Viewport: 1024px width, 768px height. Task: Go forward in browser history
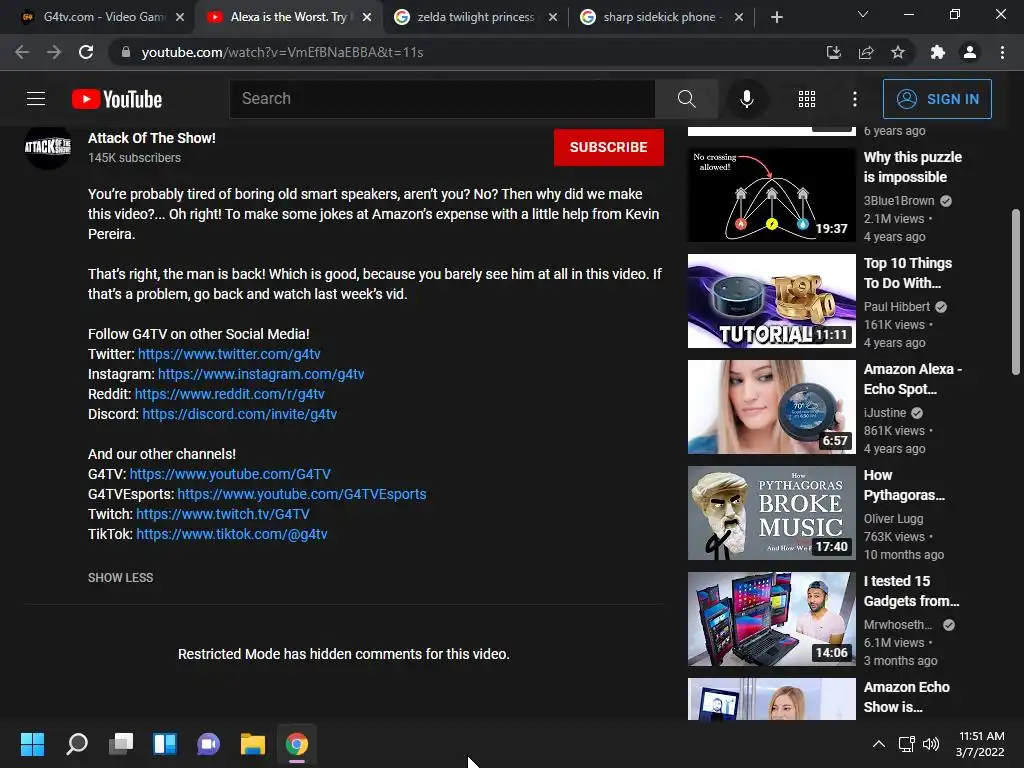click(54, 52)
